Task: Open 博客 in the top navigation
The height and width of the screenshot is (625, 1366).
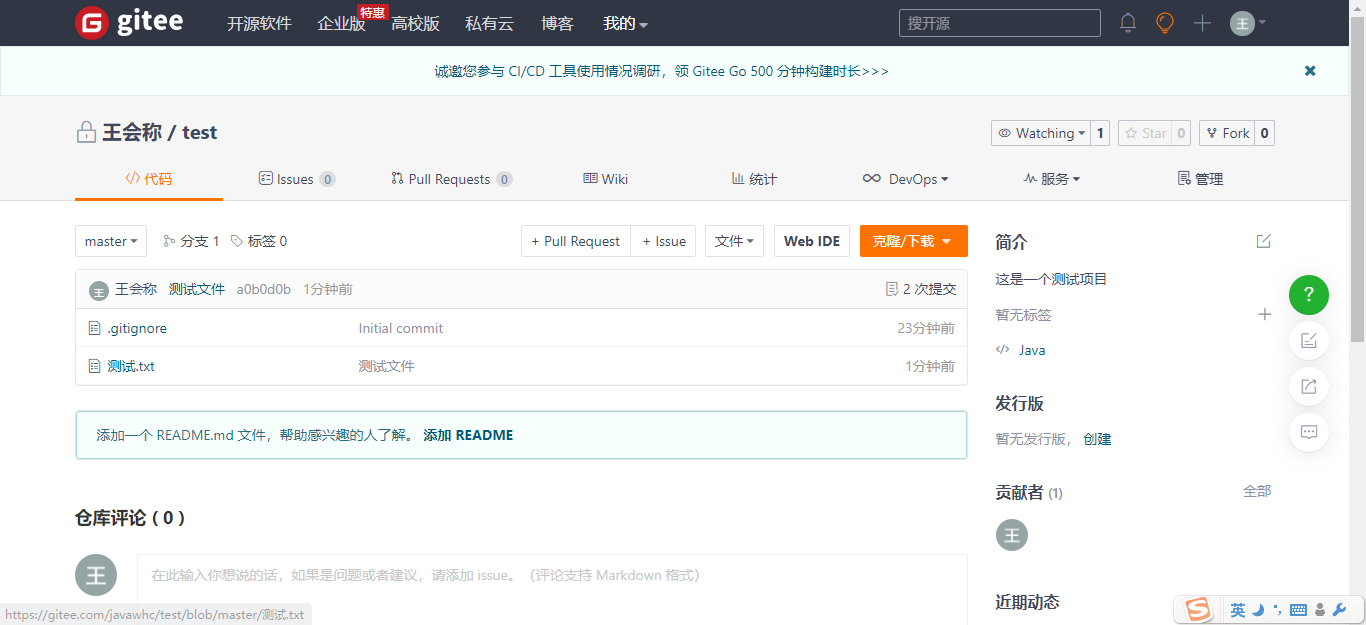Action: pyautogui.click(x=557, y=23)
